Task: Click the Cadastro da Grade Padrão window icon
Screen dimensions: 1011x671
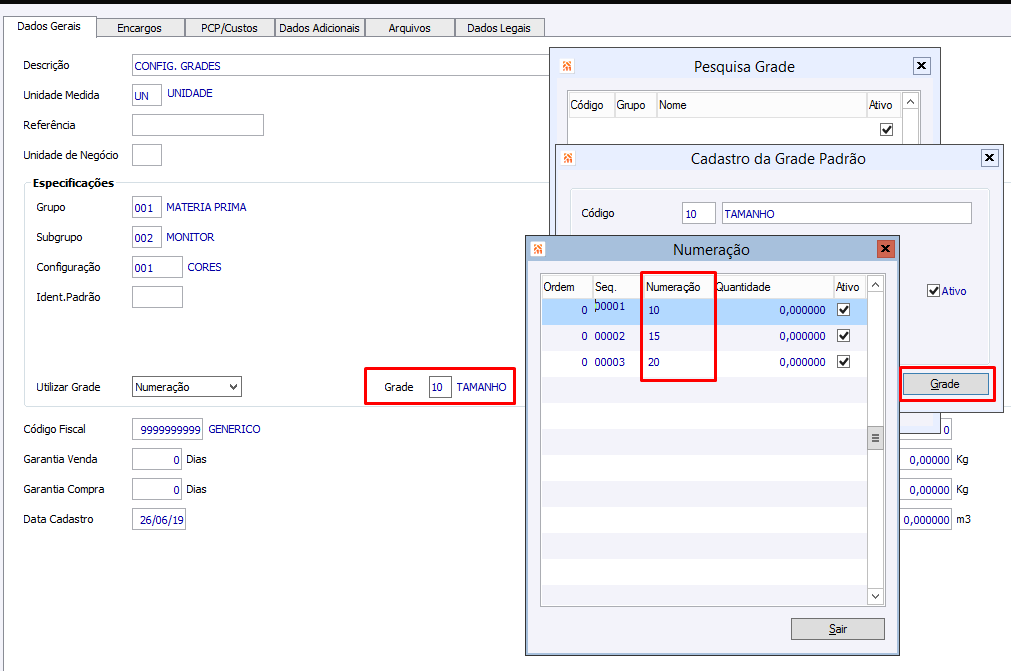Action: [x=568, y=158]
